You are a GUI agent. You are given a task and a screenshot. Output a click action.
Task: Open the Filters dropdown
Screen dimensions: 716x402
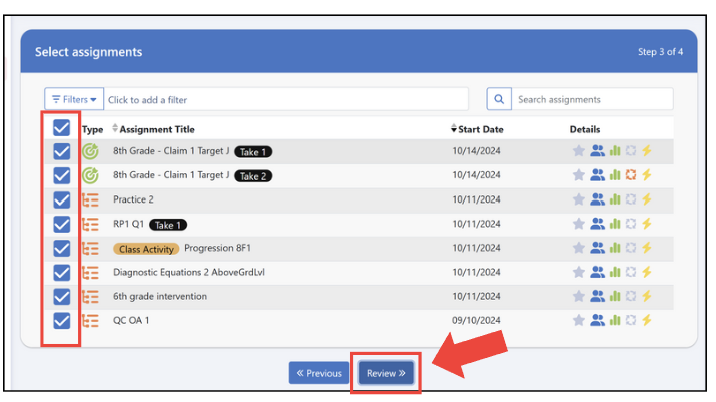[74, 99]
